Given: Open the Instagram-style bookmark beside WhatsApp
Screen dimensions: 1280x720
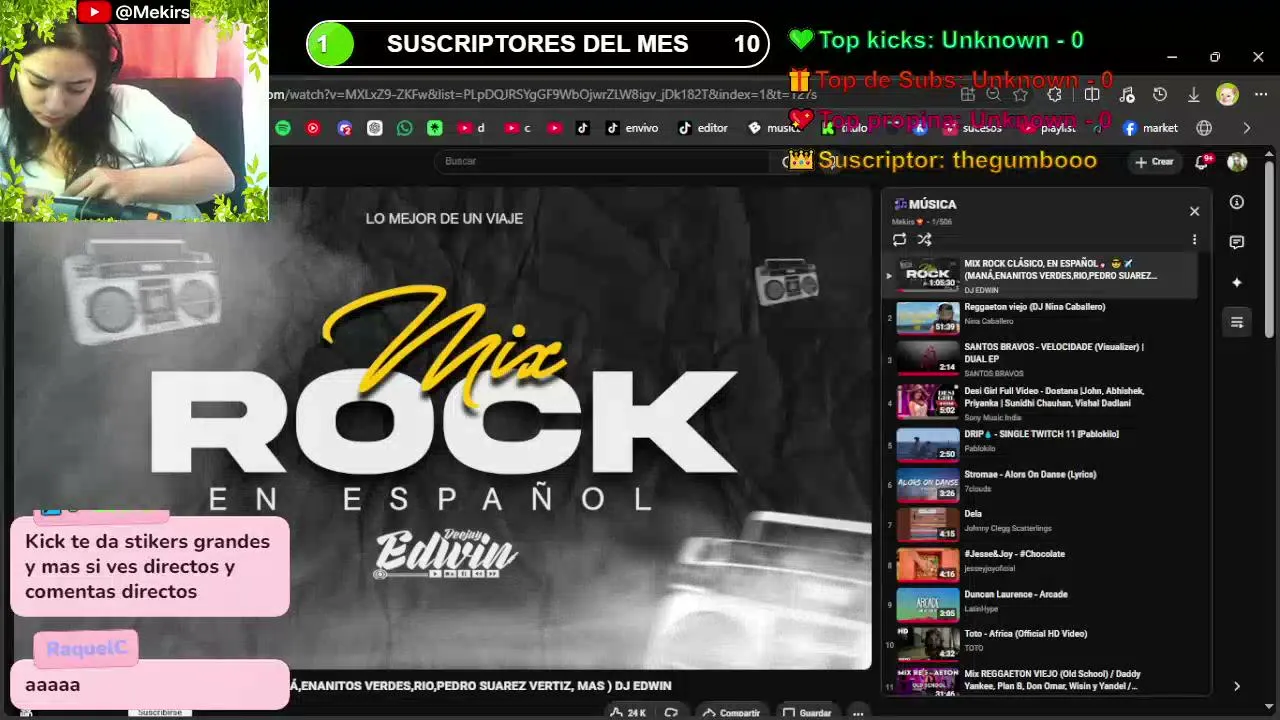Looking at the screenshot, I should pyautogui.click(x=374, y=128).
